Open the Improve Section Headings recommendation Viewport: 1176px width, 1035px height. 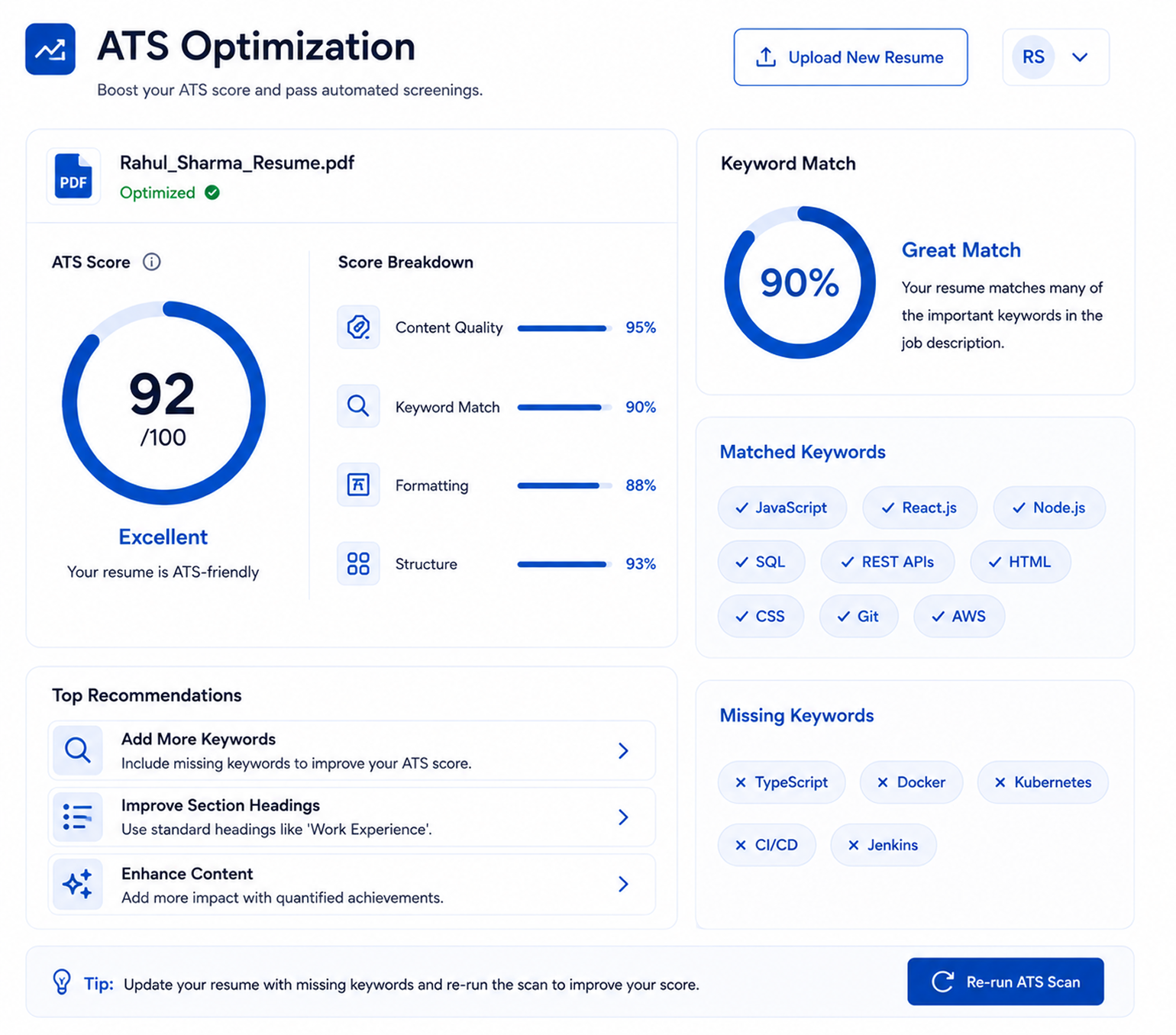click(352, 817)
